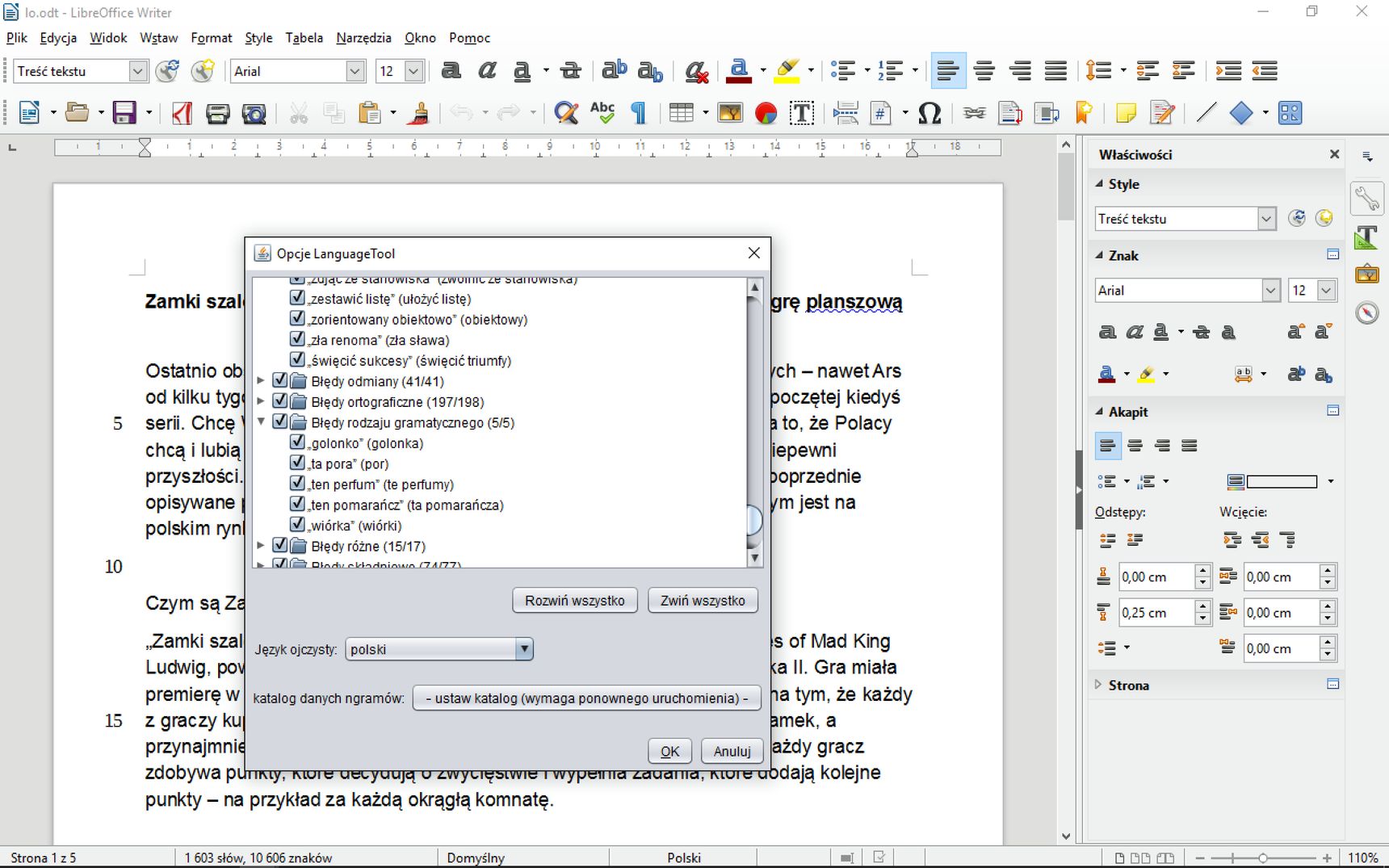This screenshot has width=1389, height=868.
Task: Uncheck „zorientowany obiektowo" rule checkbox
Action: tap(297, 319)
